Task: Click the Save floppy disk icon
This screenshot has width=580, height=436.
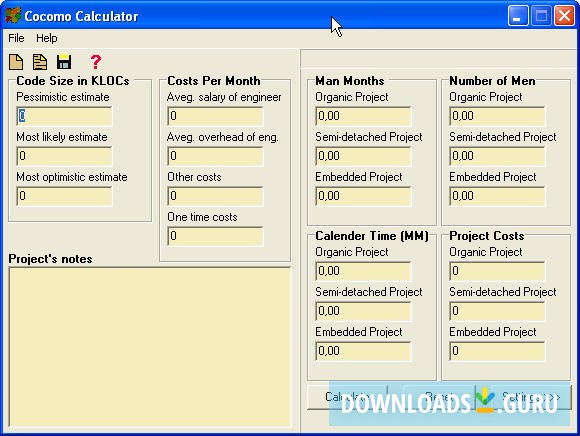Action: pos(64,62)
